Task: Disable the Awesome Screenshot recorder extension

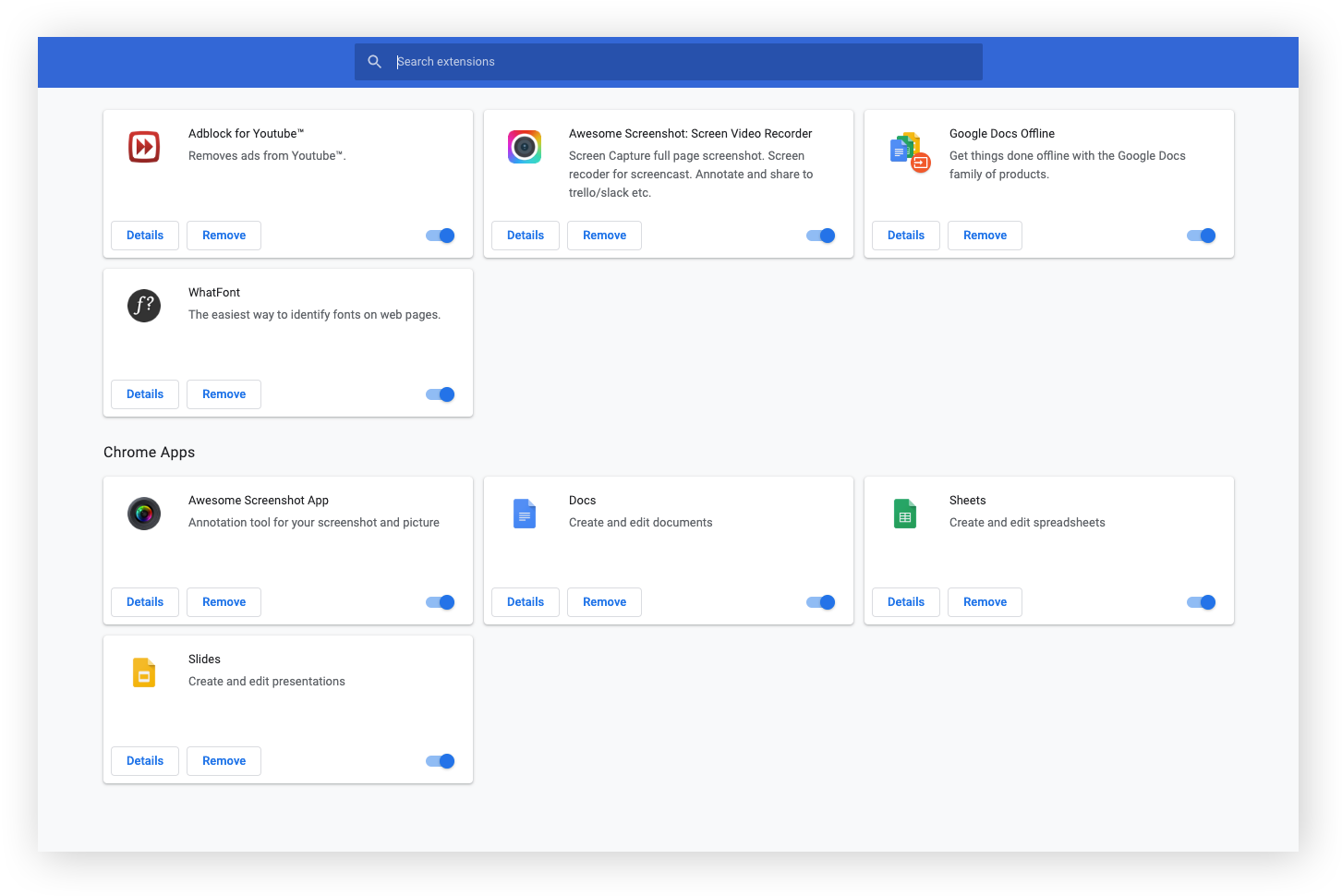Action: click(x=820, y=235)
